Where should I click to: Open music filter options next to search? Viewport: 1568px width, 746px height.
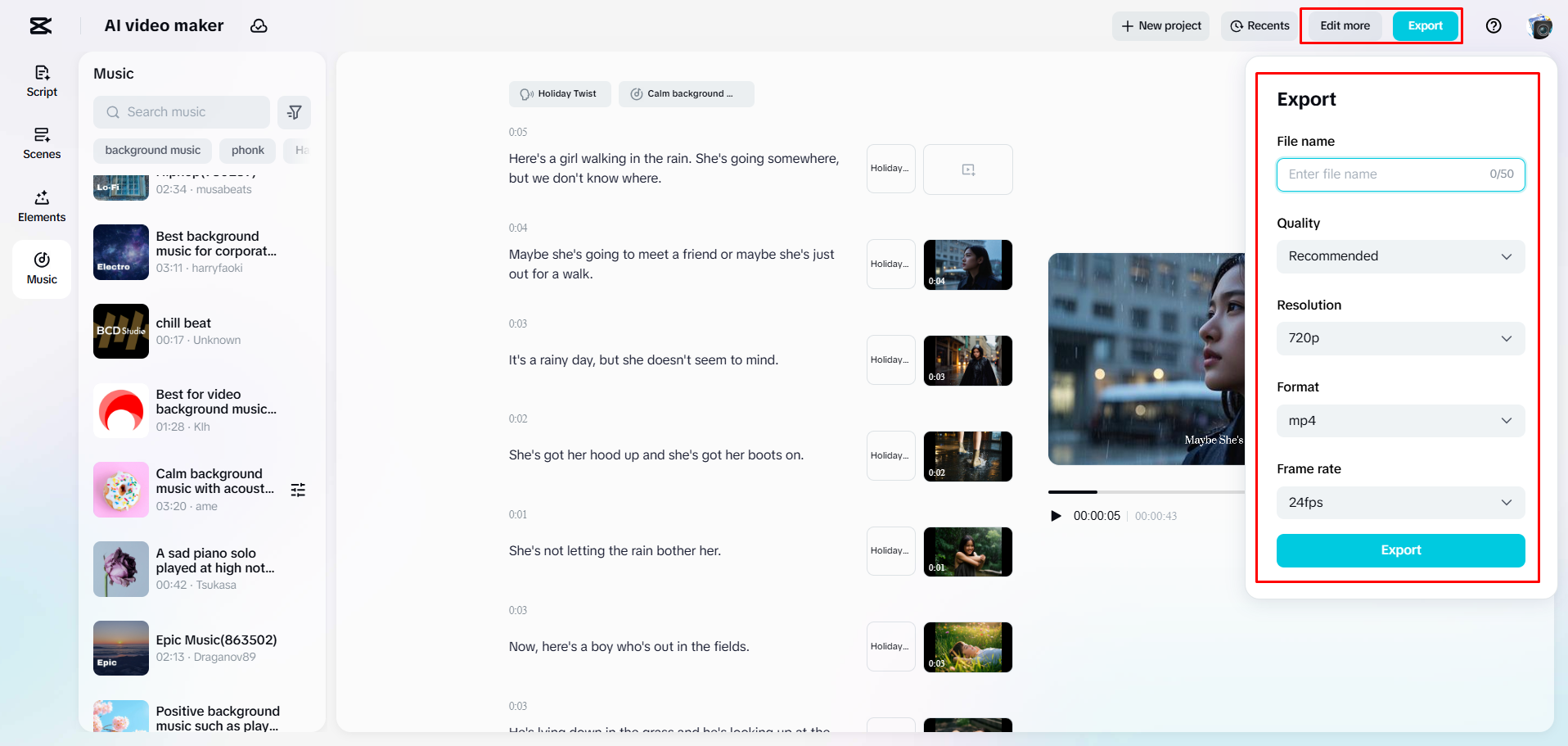point(294,111)
